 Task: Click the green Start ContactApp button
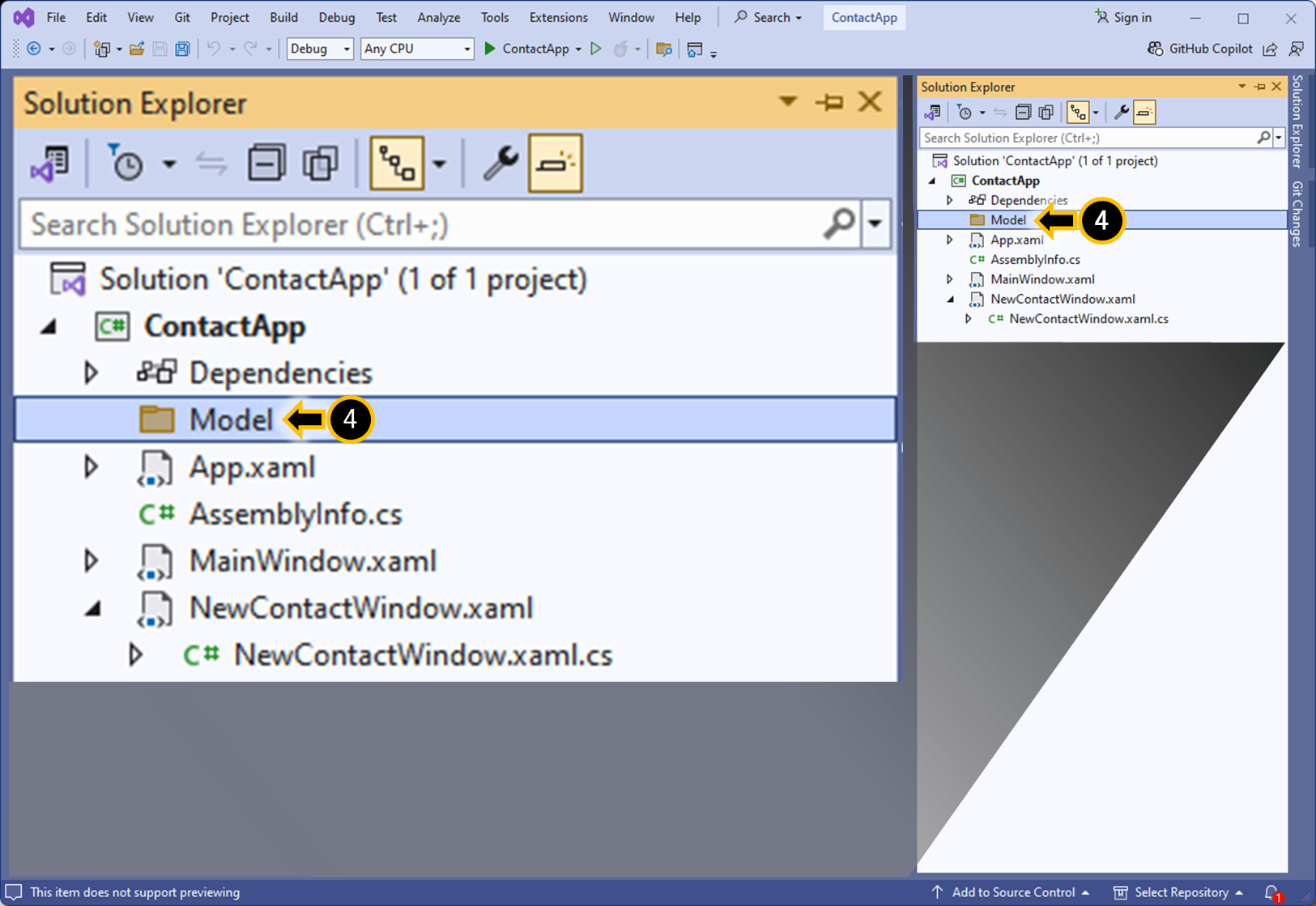(526, 49)
